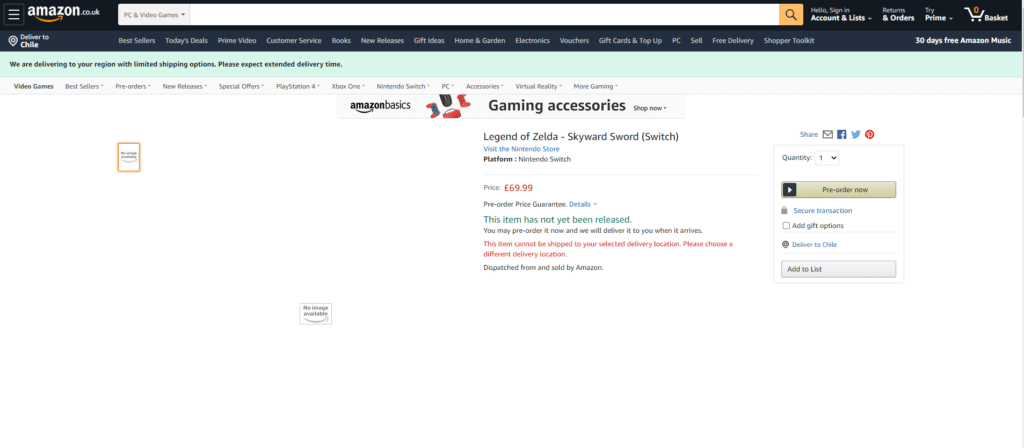This screenshot has height=448, width=1024.
Task: Tick the Add gift options checkbox
Action: click(x=786, y=226)
